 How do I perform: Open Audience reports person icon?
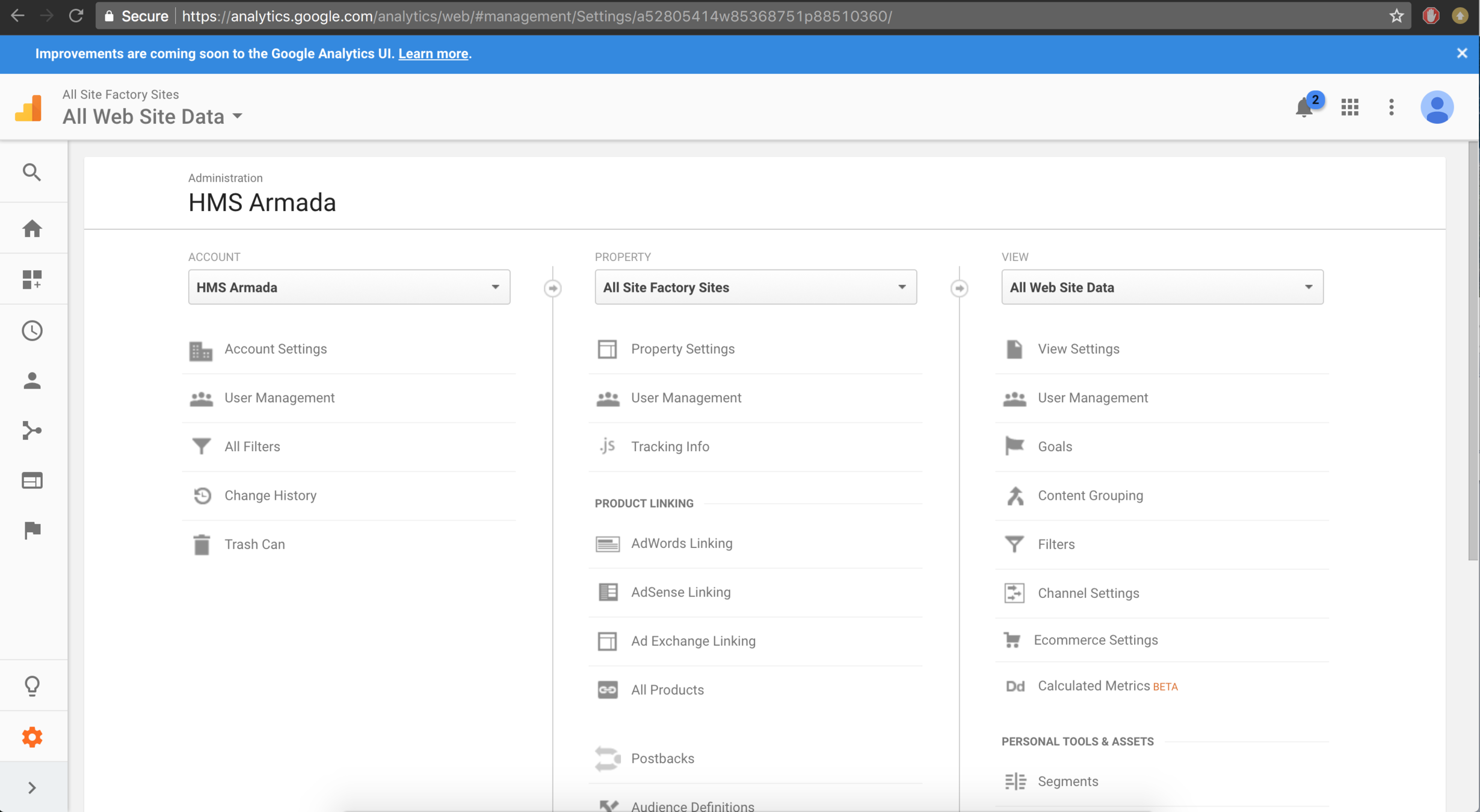click(32, 381)
